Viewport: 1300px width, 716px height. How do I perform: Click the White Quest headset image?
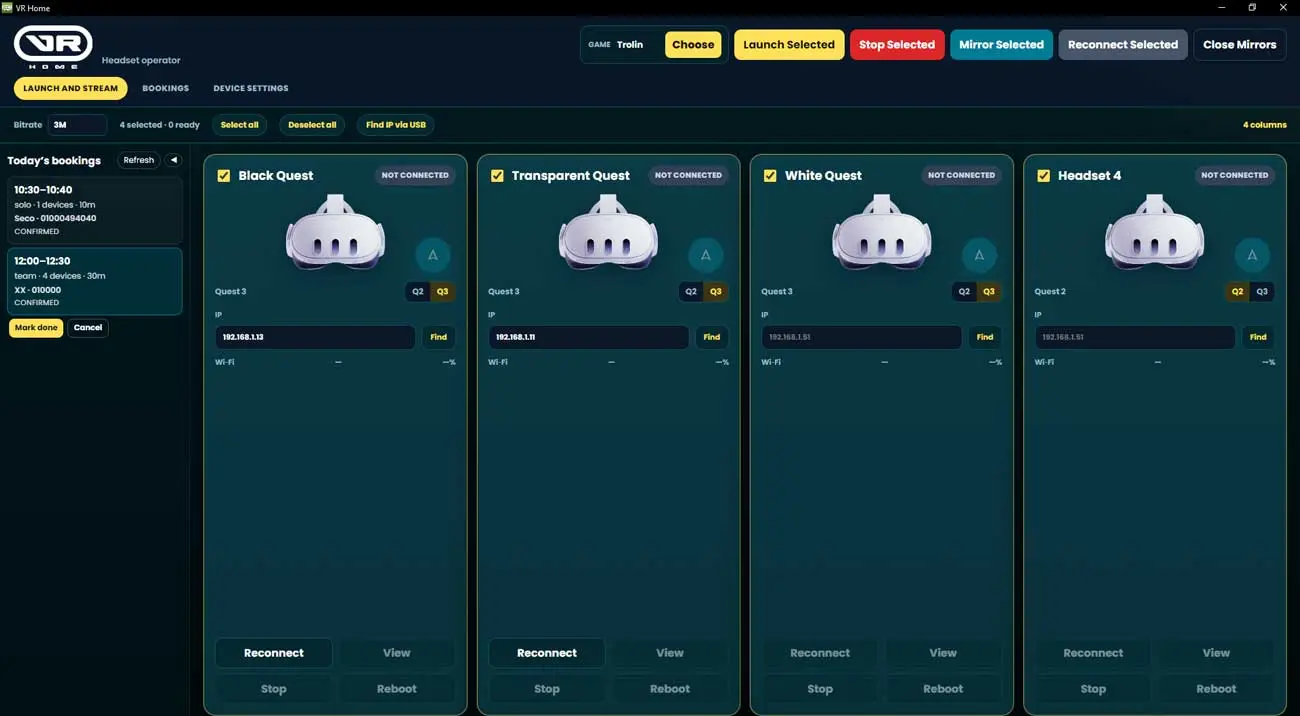[x=881, y=231]
